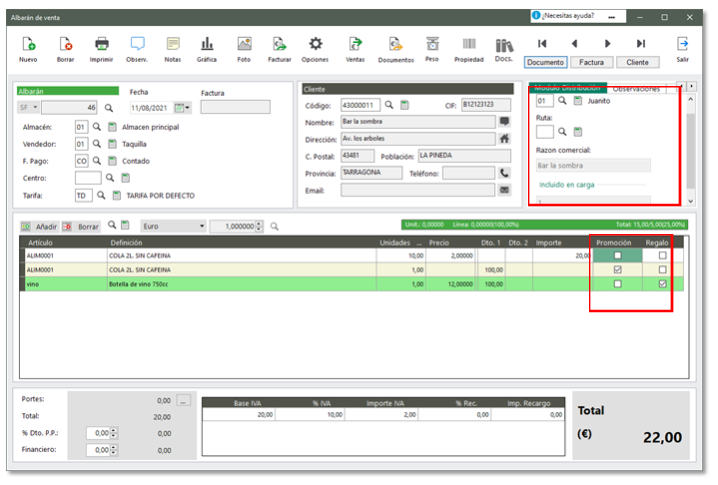The height and width of the screenshot is (485, 718).
Task: Click the distribution panel scroll down arrow
Action: point(691,201)
